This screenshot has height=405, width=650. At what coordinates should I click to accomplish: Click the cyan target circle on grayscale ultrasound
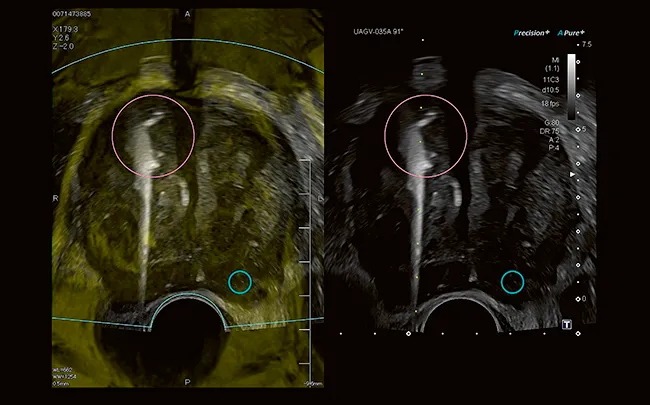tap(512, 282)
